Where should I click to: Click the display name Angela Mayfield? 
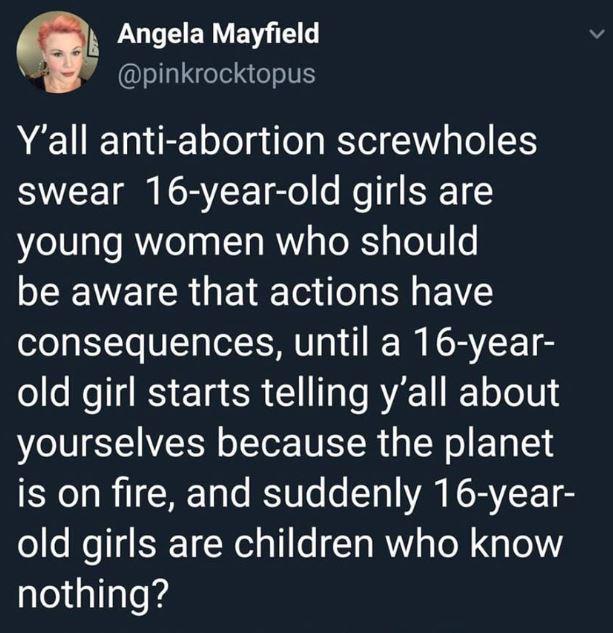click(x=219, y=33)
